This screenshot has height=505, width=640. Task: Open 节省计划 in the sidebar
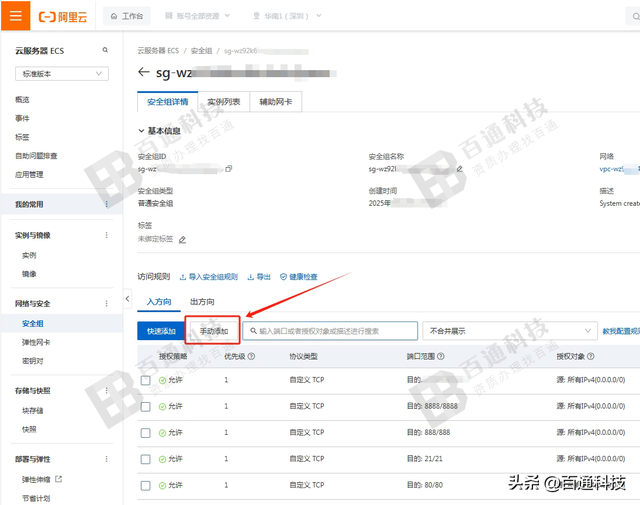tap(36, 498)
